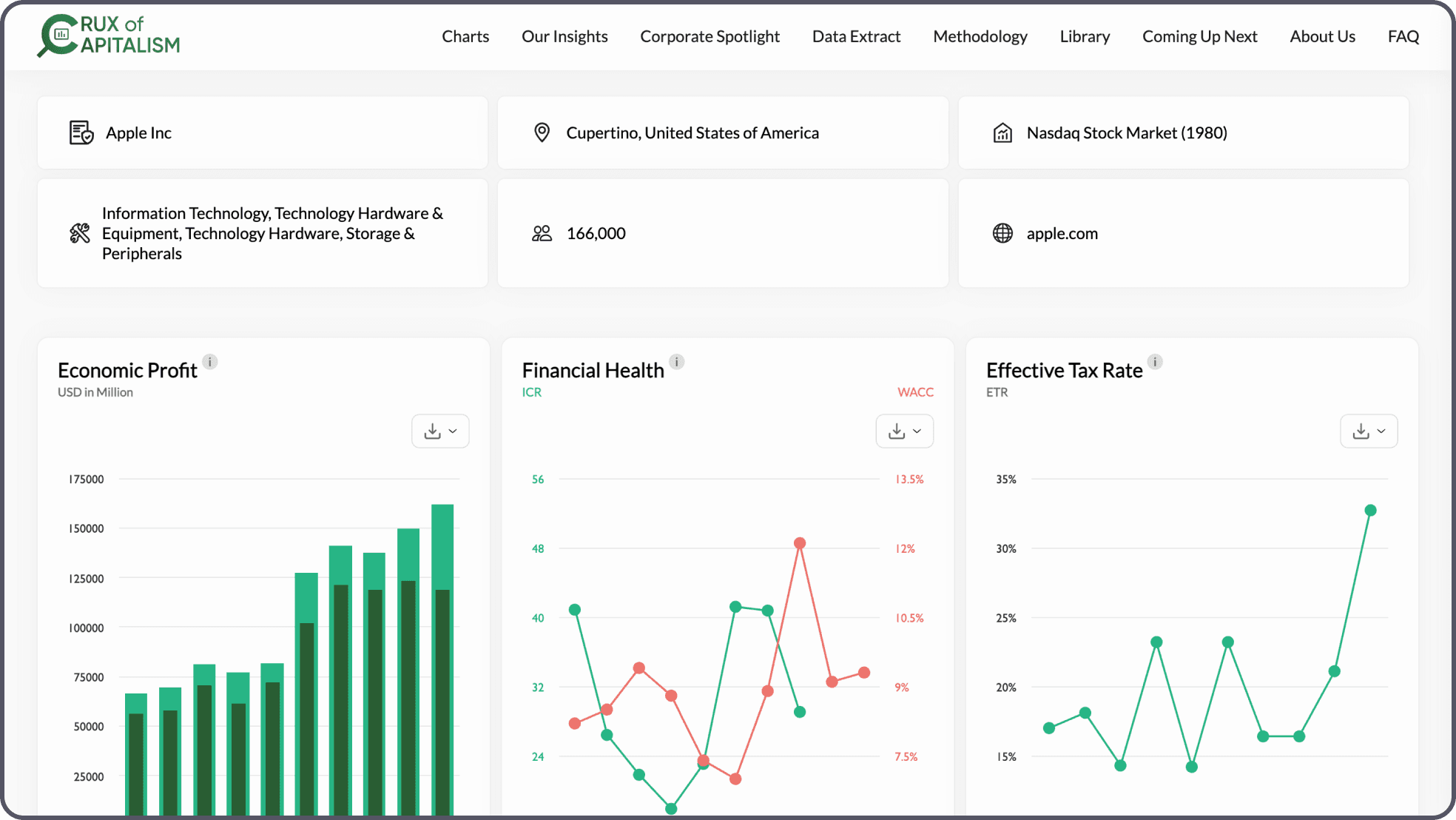Open the Data Extract page
Image resolution: width=1456 pixels, height=820 pixels.
click(856, 36)
